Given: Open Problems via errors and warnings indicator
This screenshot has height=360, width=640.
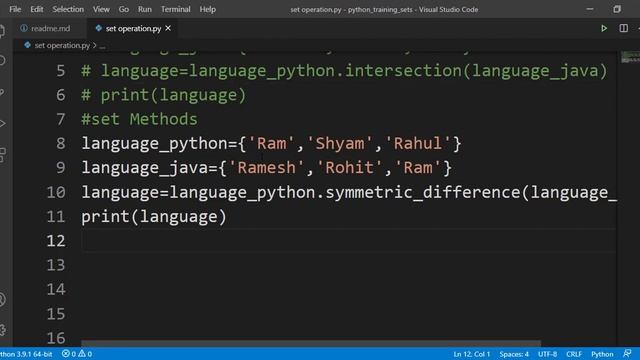Looking at the screenshot, I should point(77,354).
